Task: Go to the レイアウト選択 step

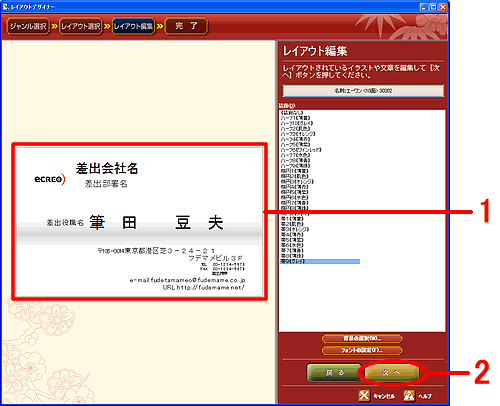Action: coord(81,26)
